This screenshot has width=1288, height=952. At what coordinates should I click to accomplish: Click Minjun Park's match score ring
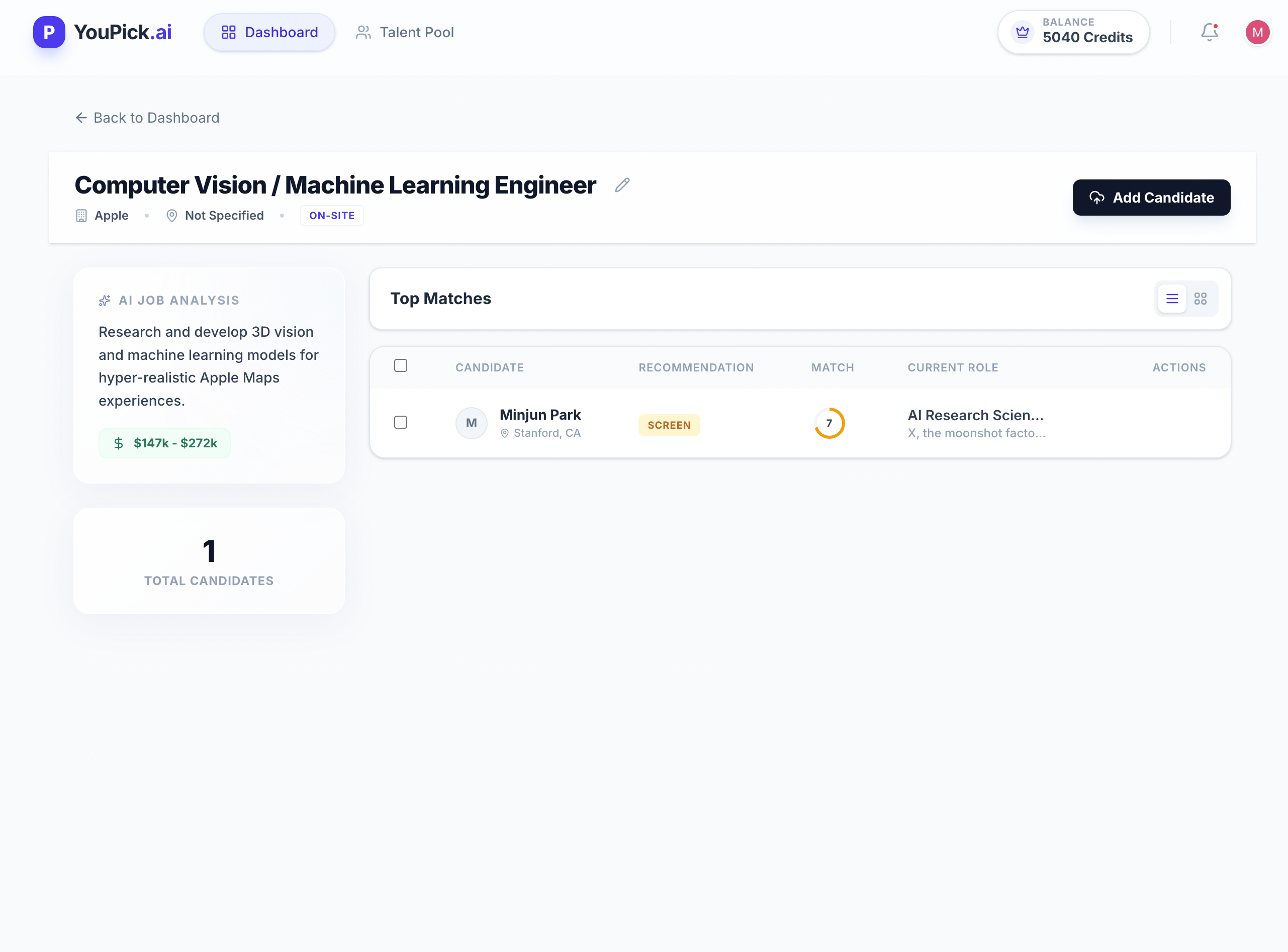[830, 422]
